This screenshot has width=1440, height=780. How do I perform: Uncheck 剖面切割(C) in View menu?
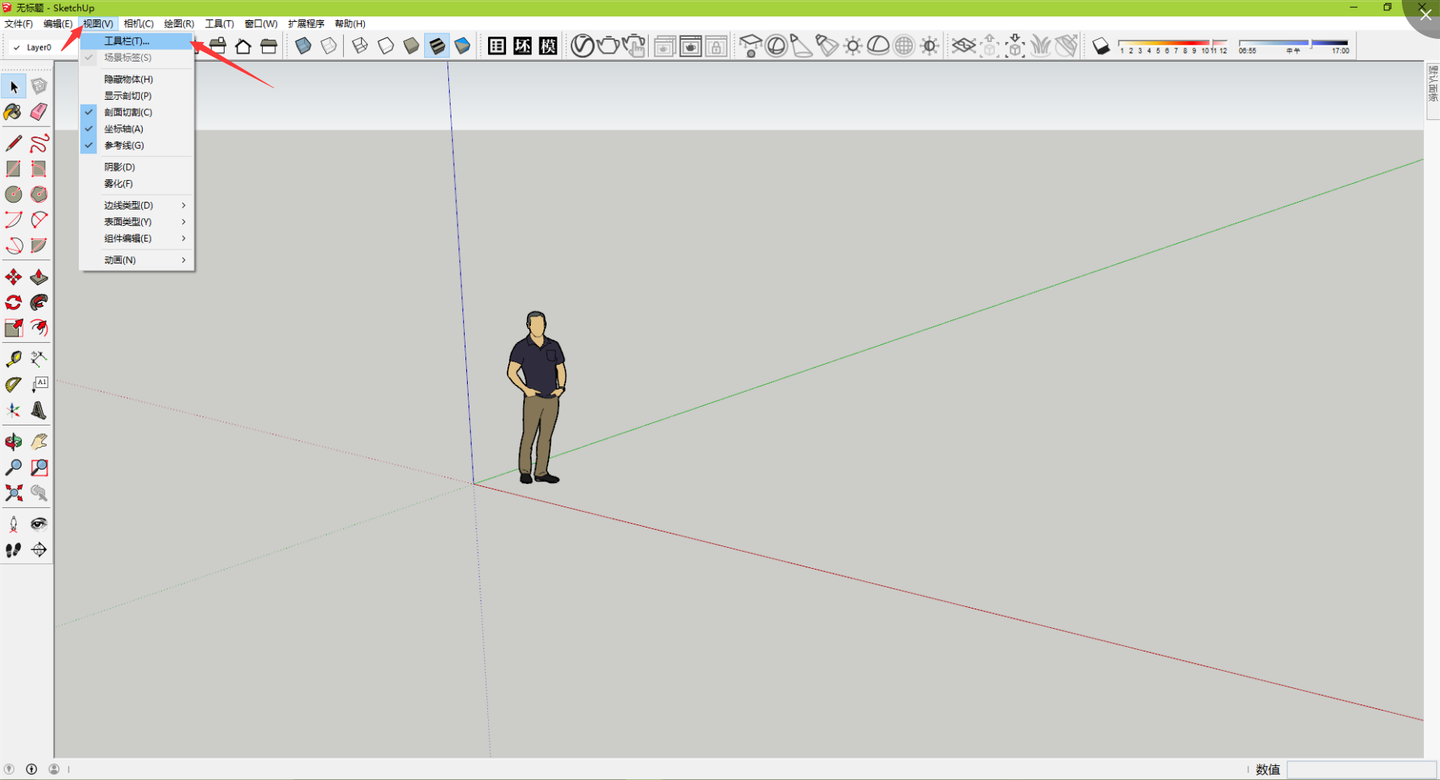click(128, 112)
